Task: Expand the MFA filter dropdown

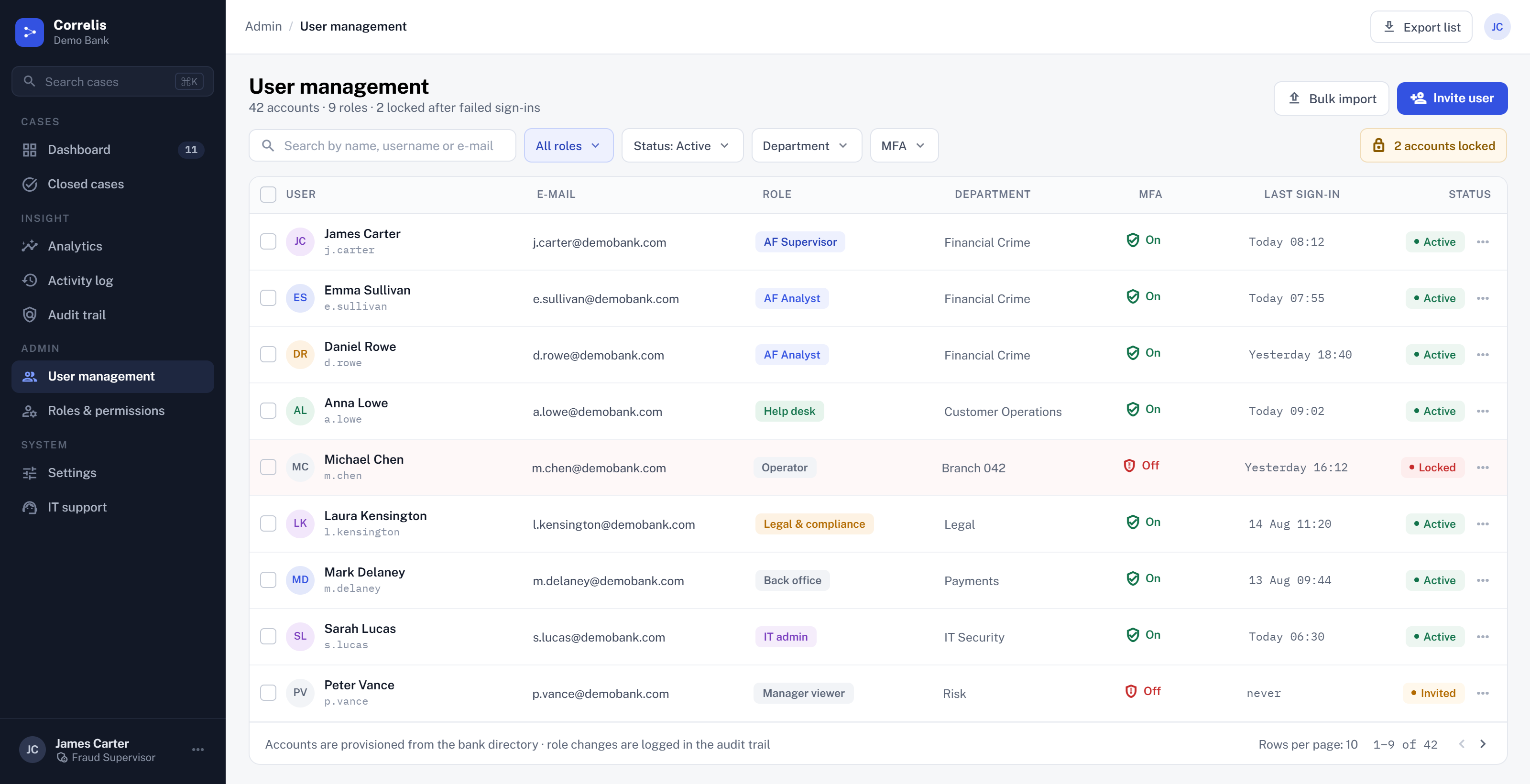Action: [904, 145]
